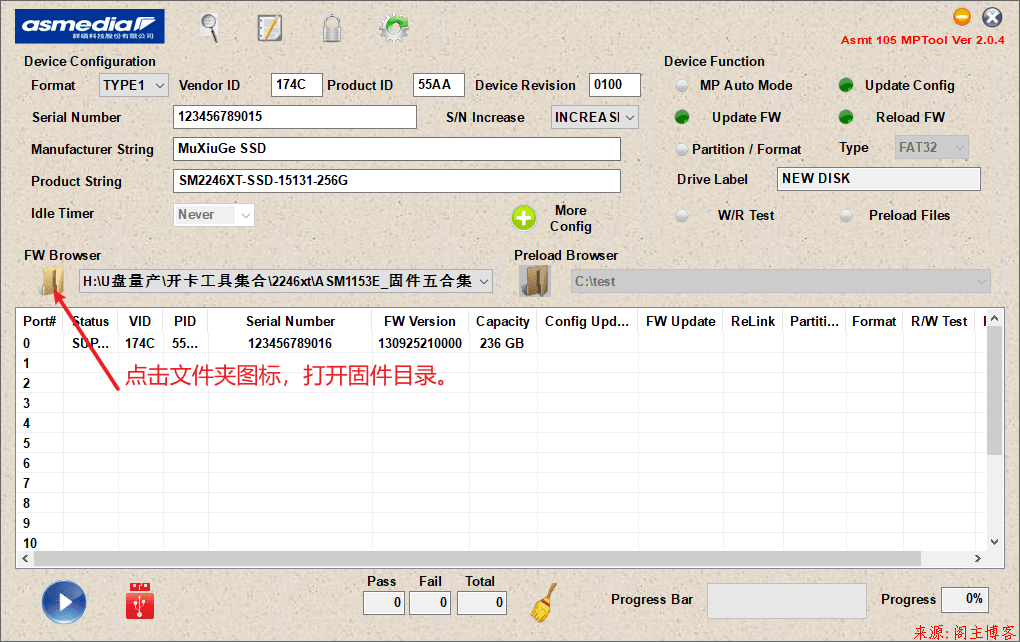Click horizontal scrollbar left arrow
Viewport: 1020px width, 642px height.
[25, 558]
